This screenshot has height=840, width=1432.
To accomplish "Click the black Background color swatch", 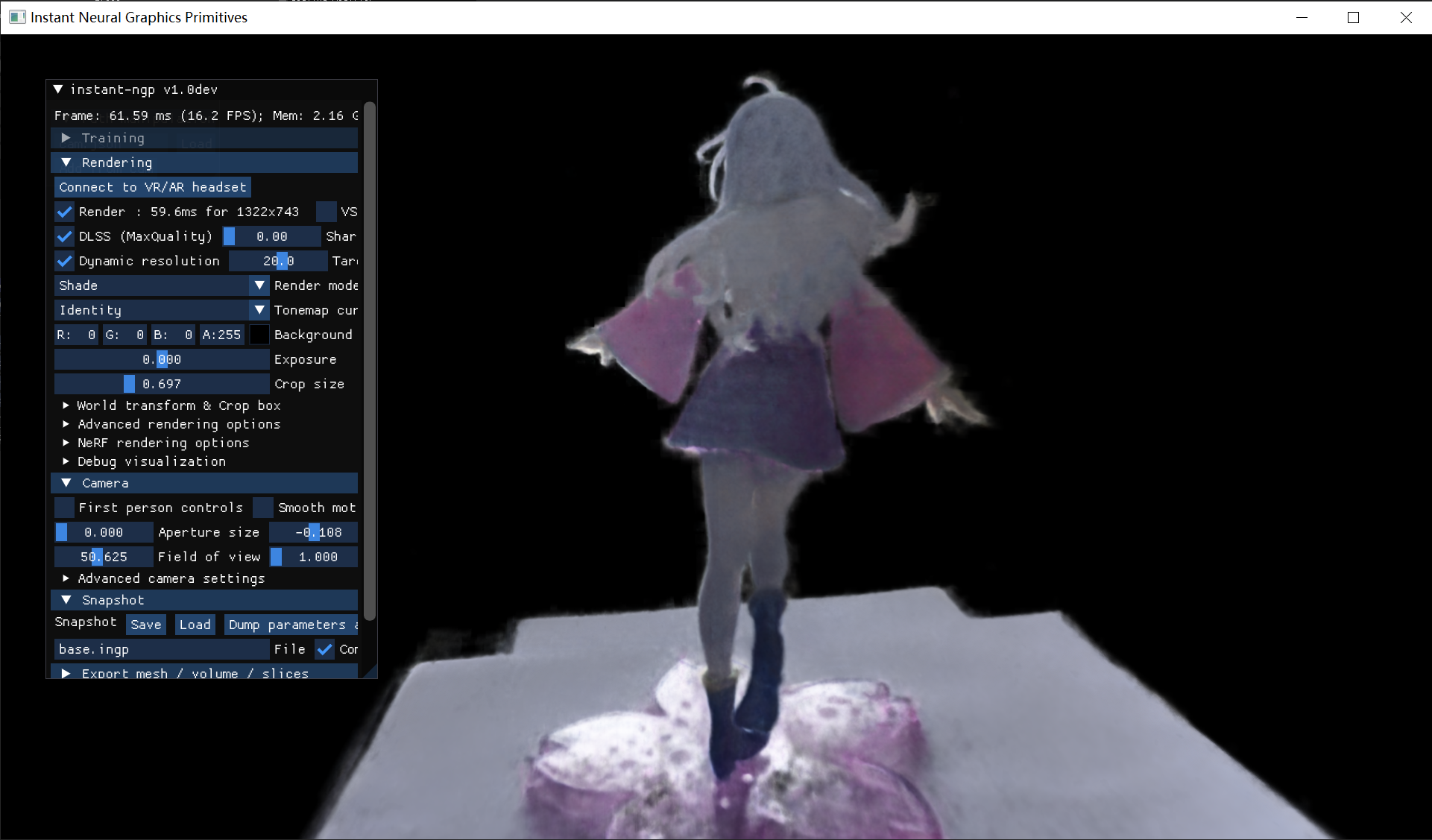I will 259,335.
